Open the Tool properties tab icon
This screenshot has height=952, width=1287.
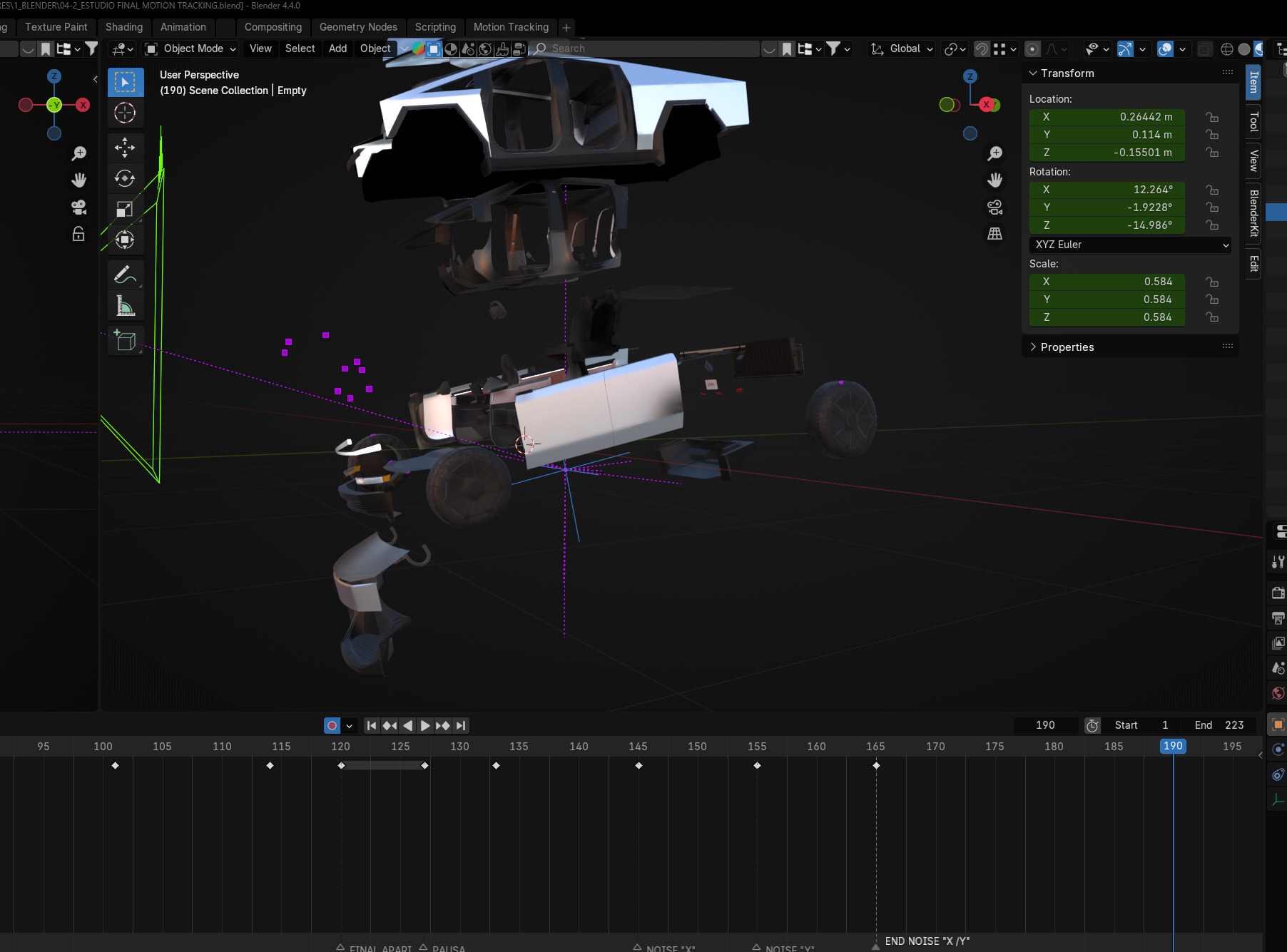[x=1278, y=562]
